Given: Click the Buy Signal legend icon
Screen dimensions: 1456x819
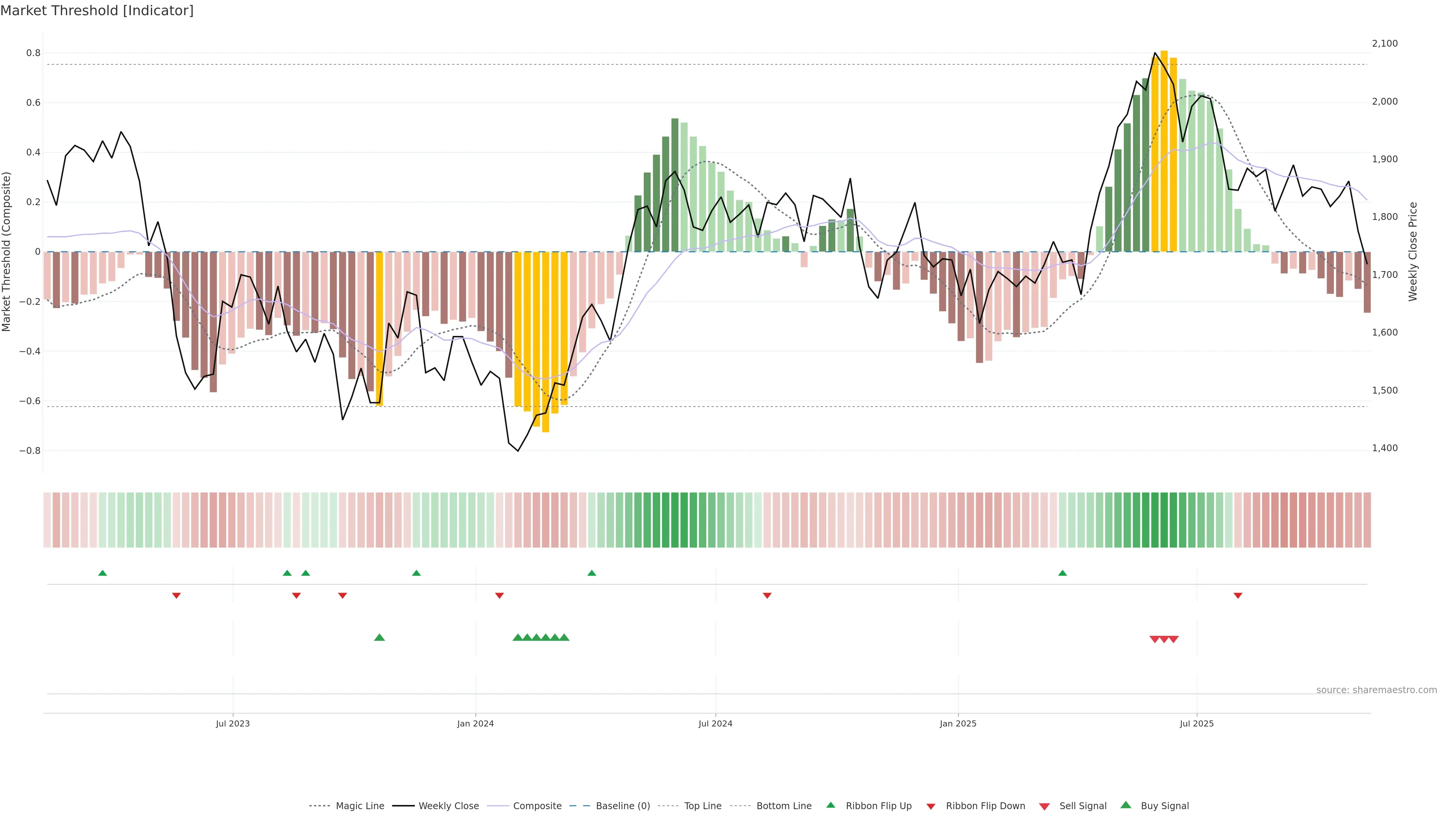Looking at the screenshot, I should pyautogui.click(x=1126, y=805).
